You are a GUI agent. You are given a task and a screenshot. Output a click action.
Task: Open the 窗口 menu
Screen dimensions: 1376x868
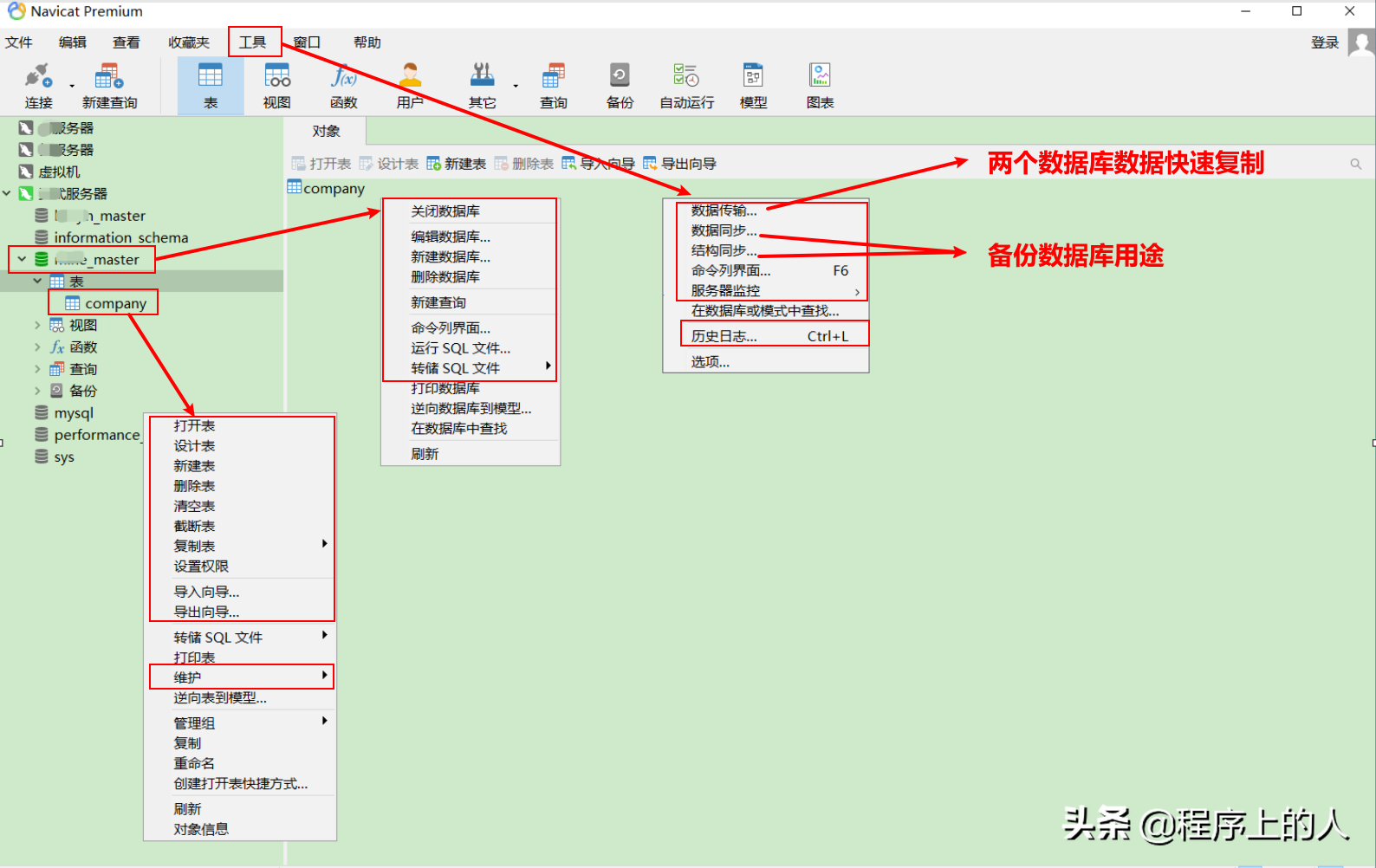[x=307, y=42]
